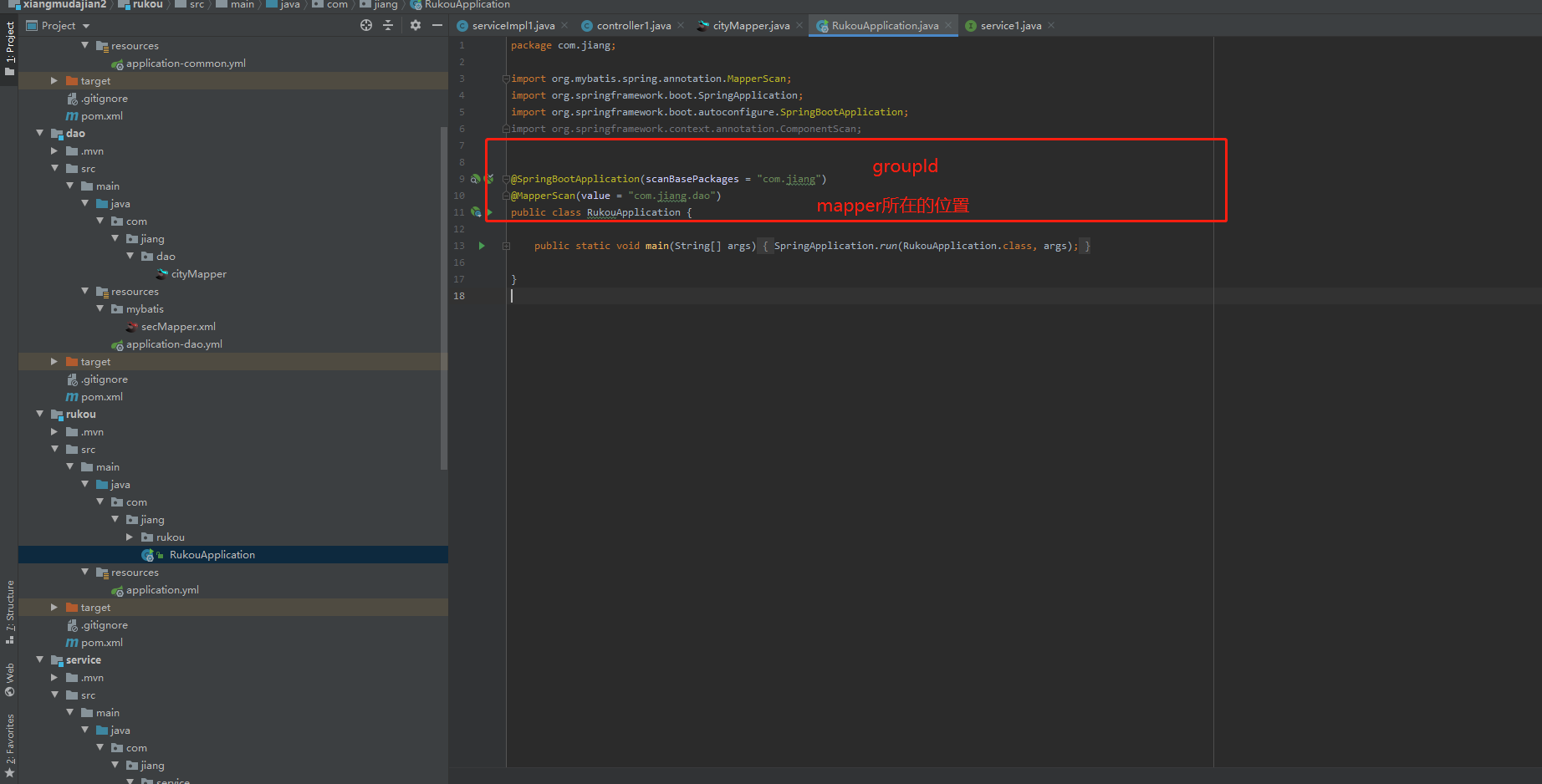
Task: Click the rukou breadcrumb in navigation bar
Action: (x=147, y=5)
